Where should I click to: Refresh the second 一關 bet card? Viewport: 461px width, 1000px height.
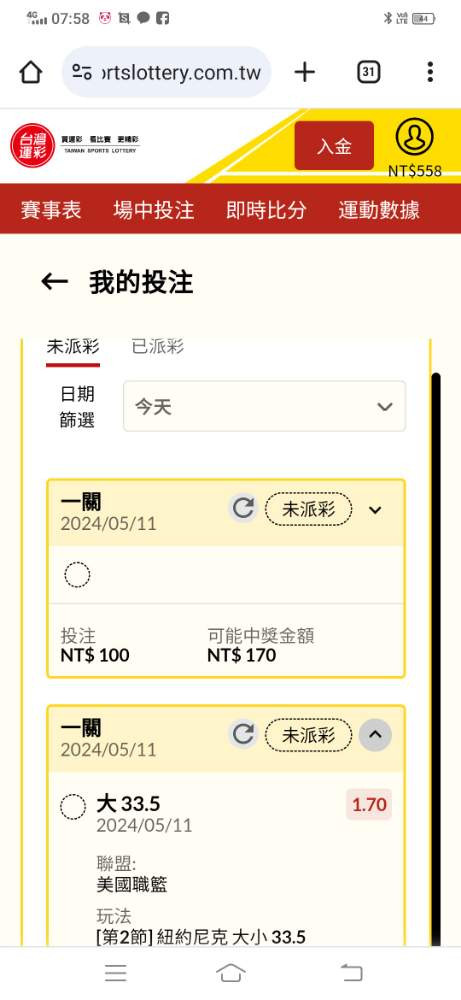point(243,734)
